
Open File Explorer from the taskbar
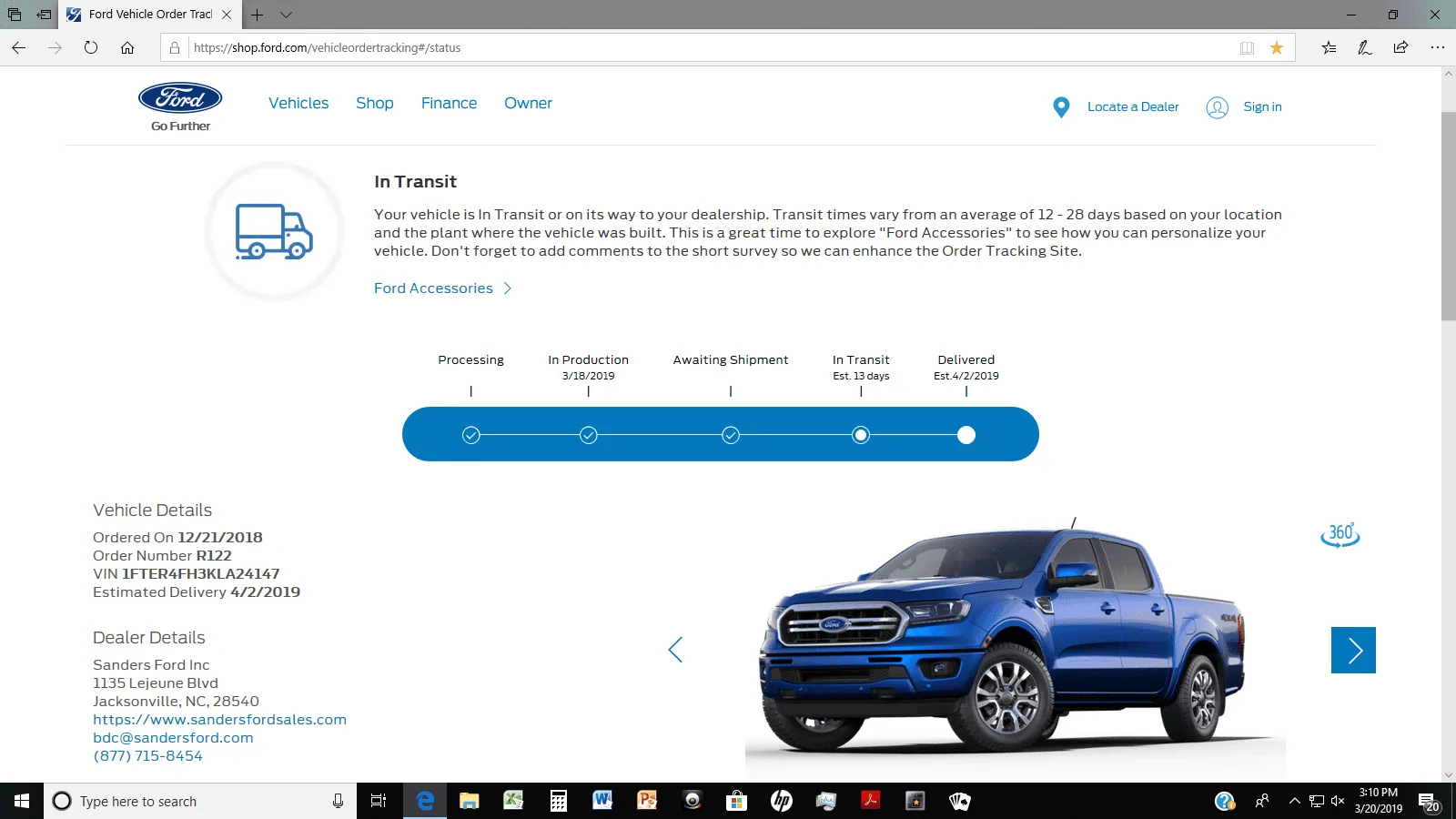click(469, 801)
